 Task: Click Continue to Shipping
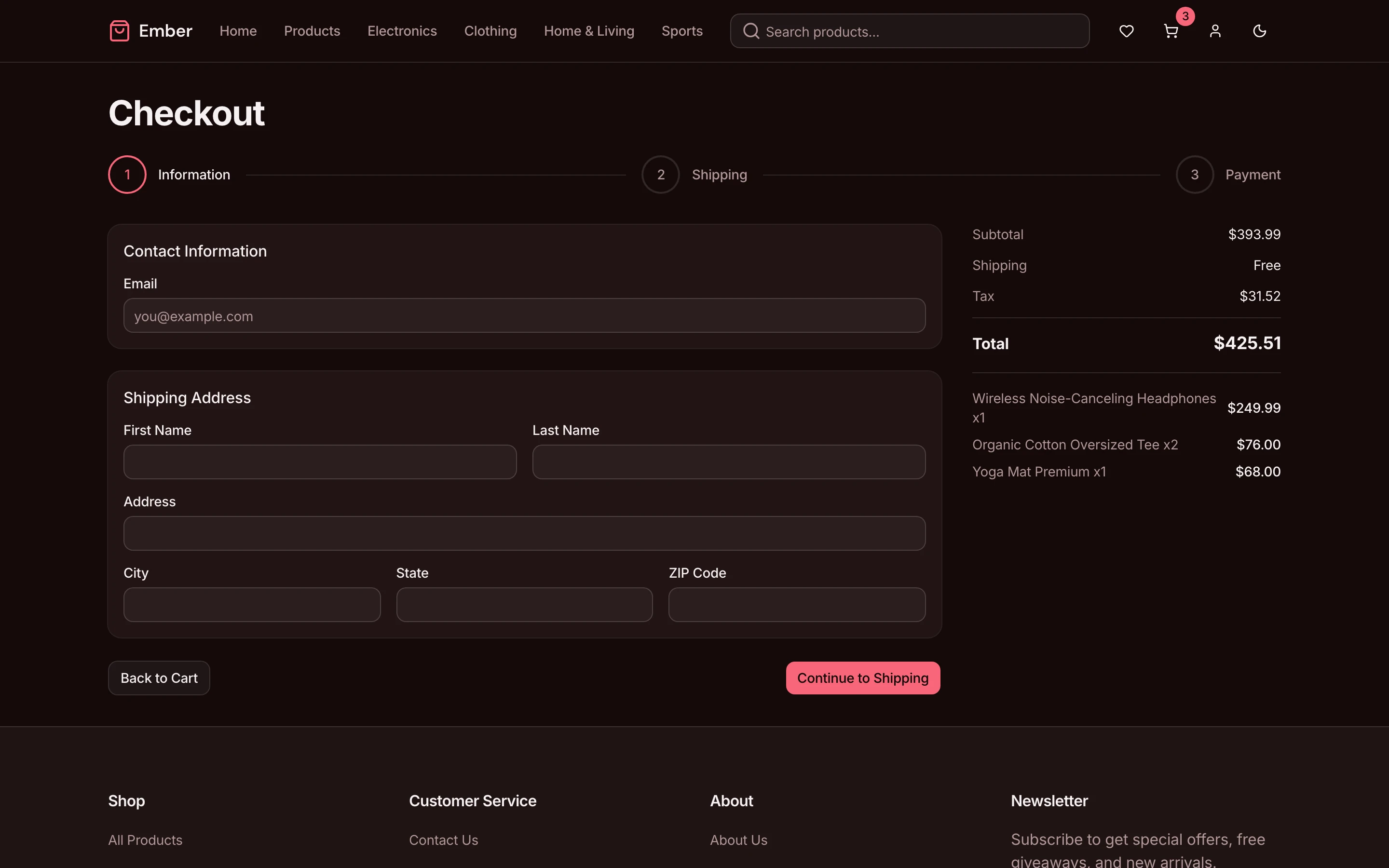[x=862, y=678]
